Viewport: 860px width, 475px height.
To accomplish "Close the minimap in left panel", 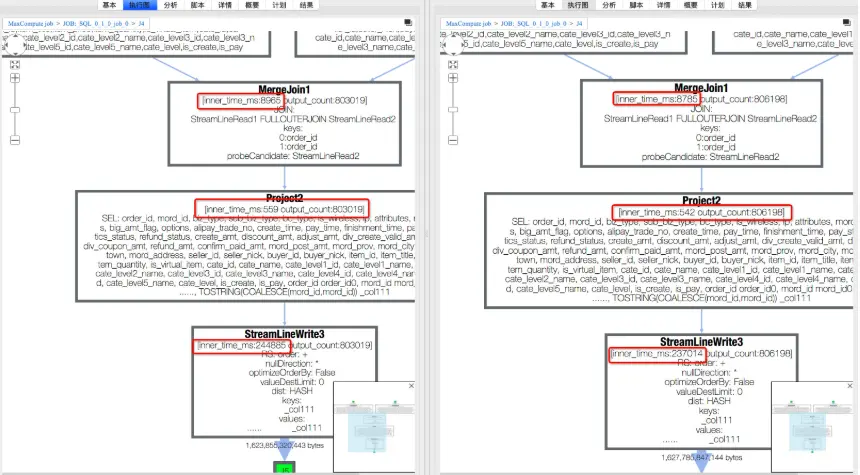I will (x=411, y=386).
